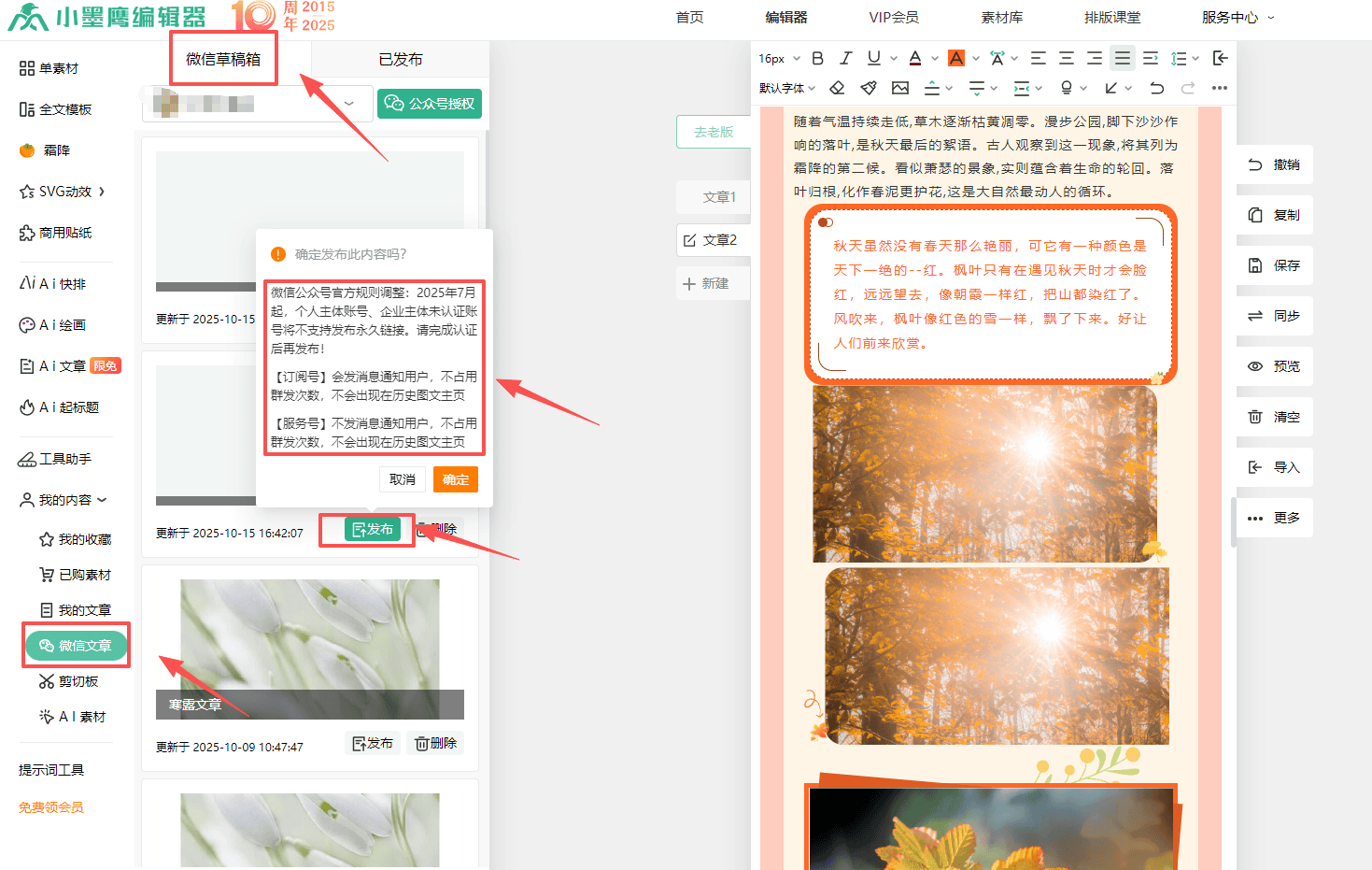Toggle justify text alignment
This screenshot has width=1372, height=870.
pos(1123,58)
